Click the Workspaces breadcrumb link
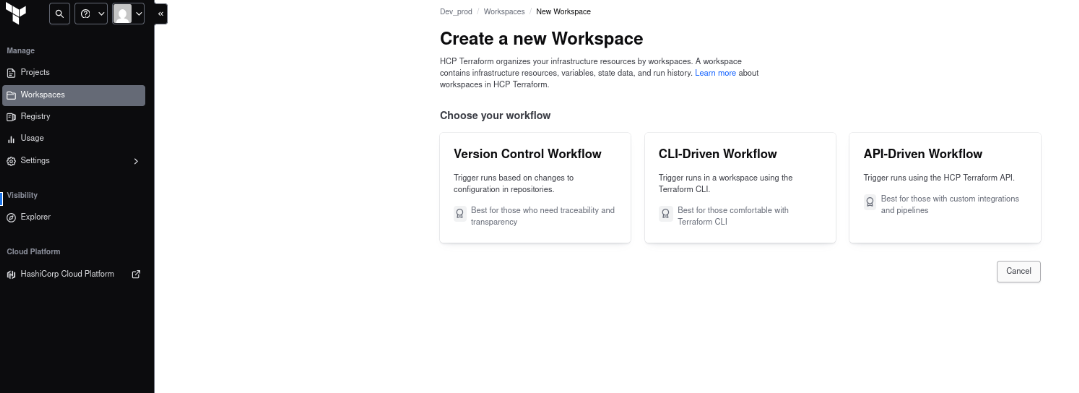This screenshot has width=1079, height=393. point(504,12)
